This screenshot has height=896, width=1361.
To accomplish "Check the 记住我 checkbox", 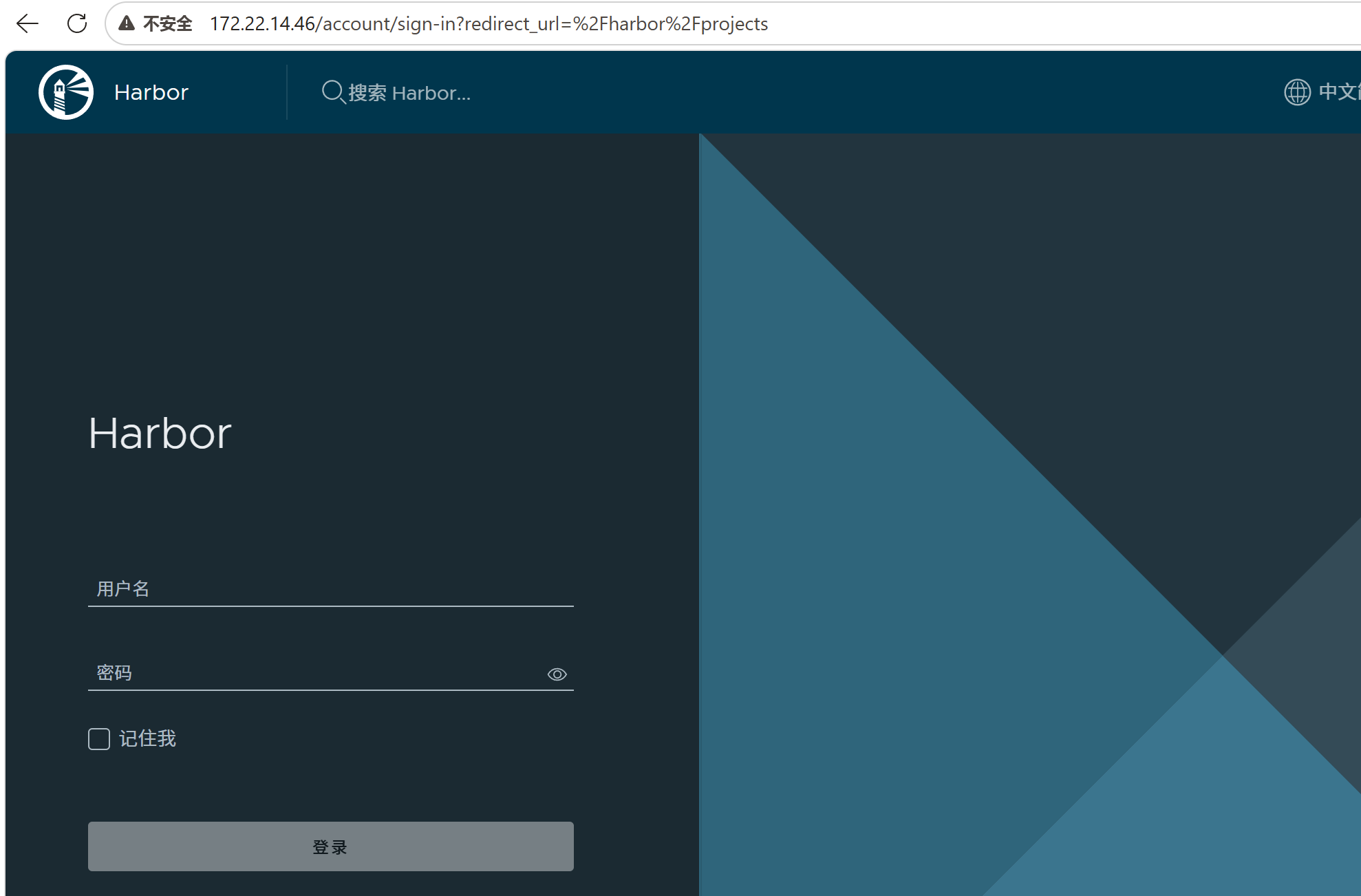I will pos(99,739).
